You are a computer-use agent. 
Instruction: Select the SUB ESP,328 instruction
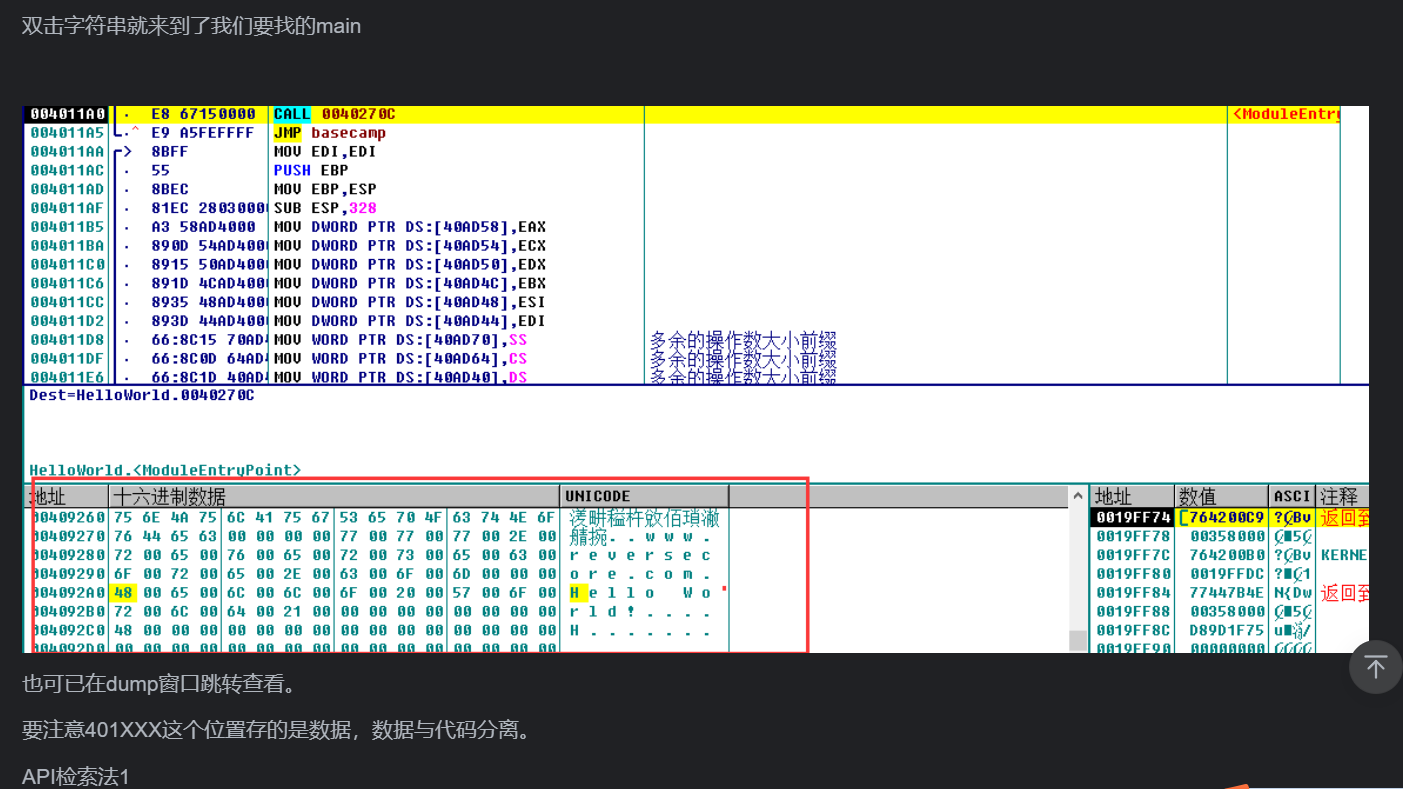point(324,208)
